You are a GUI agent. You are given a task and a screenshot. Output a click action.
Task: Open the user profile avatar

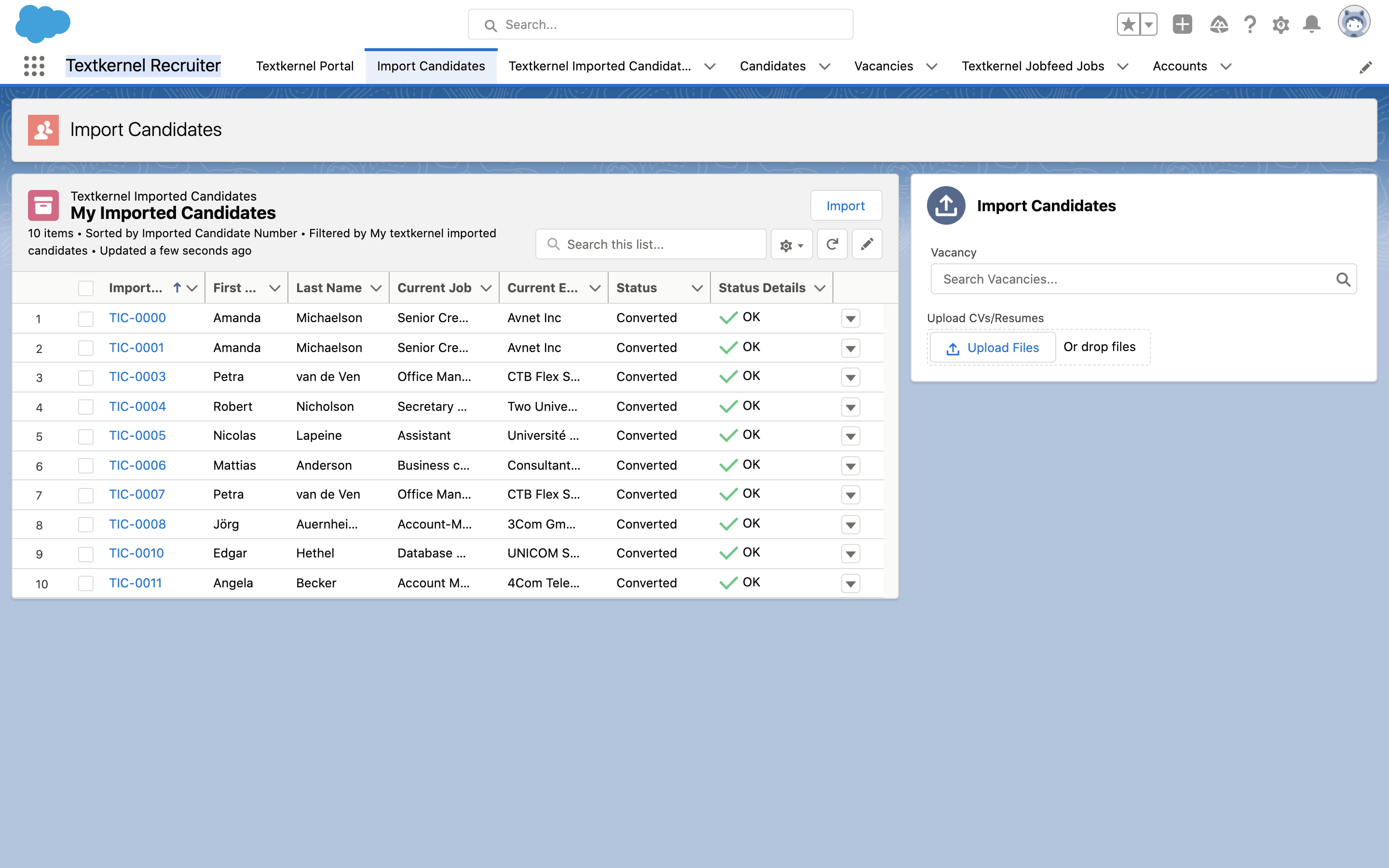[1354, 22]
